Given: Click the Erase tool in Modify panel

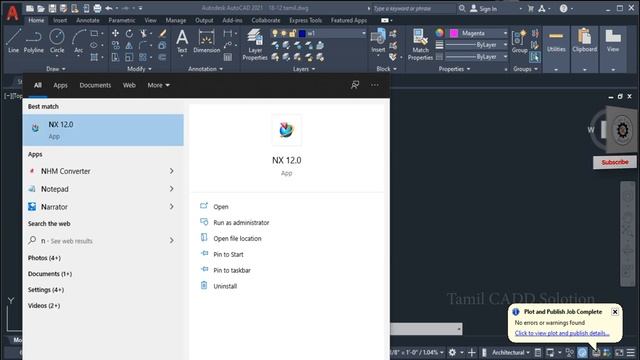Looking at the screenshot, I should coord(162,33).
